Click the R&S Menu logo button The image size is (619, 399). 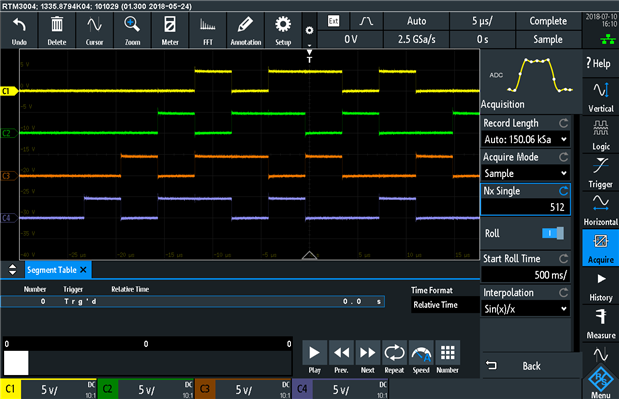(x=600, y=381)
